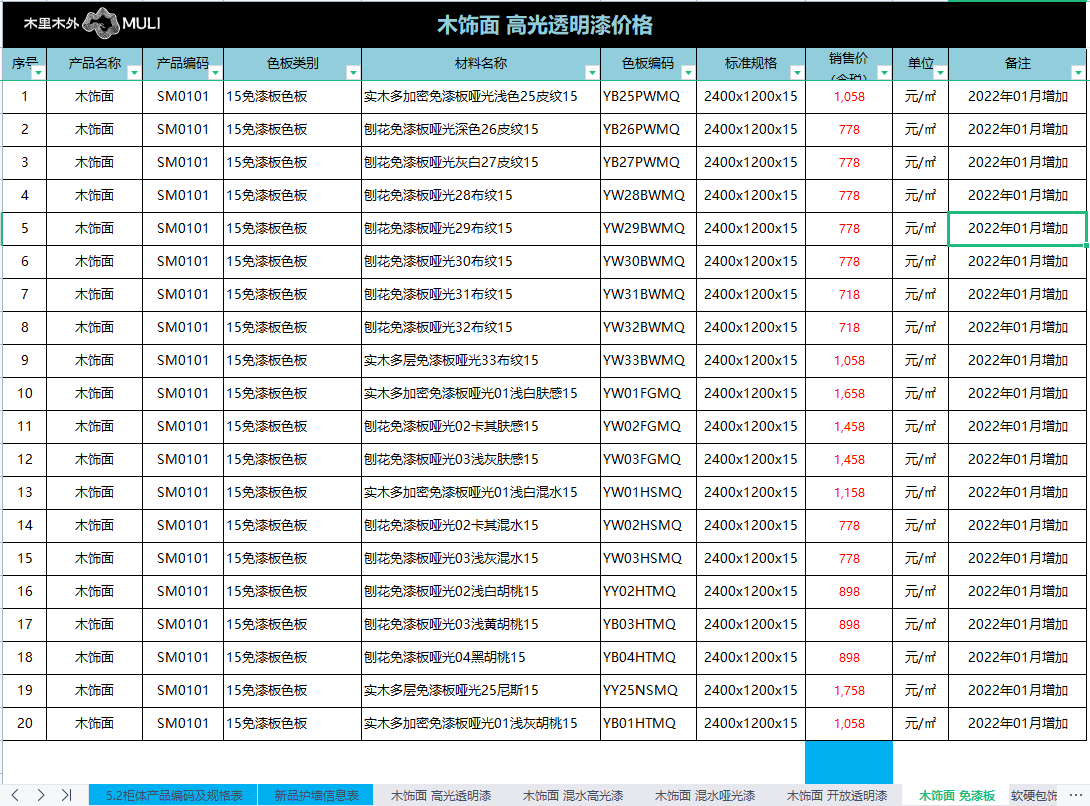The image size is (1090, 806).
Task: Show more sheet tabs via ellipsis
Action: click(1076, 795)
